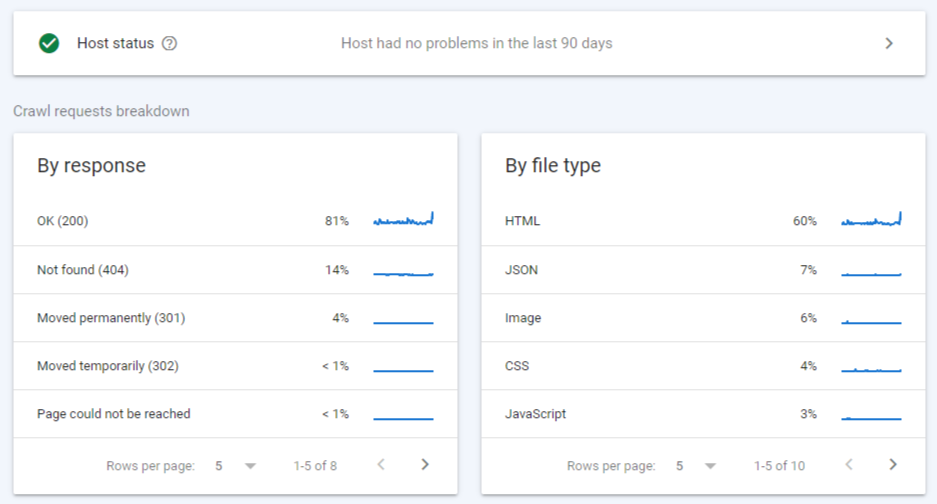Click the OK (200) trend sparkline

(x=403, y=220)
